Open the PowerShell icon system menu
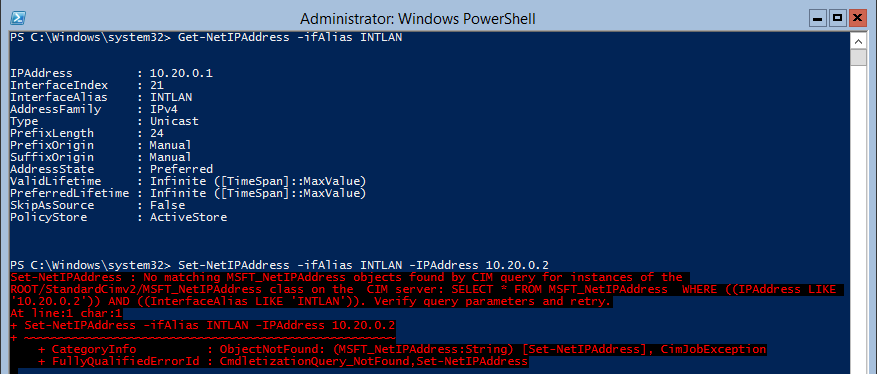The height and width of the screenshot is (374, 877). pos(18,18)
